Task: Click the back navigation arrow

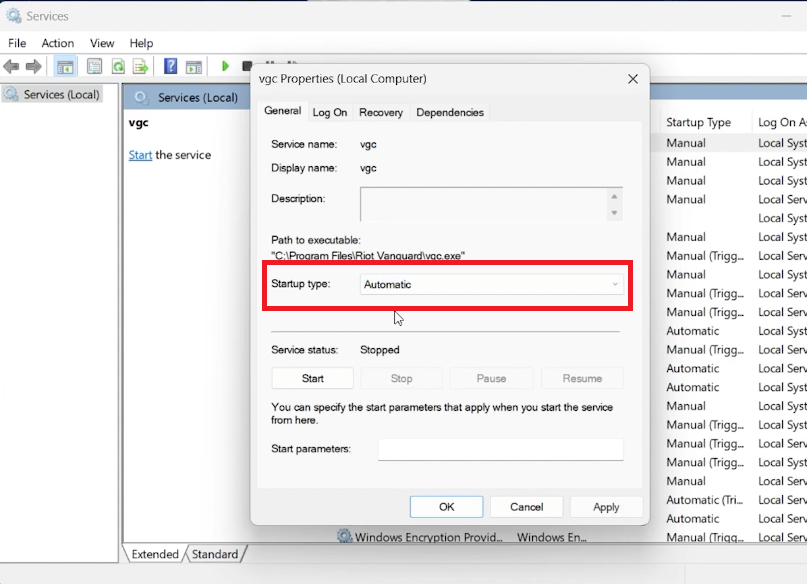Action: click(11, 66)
